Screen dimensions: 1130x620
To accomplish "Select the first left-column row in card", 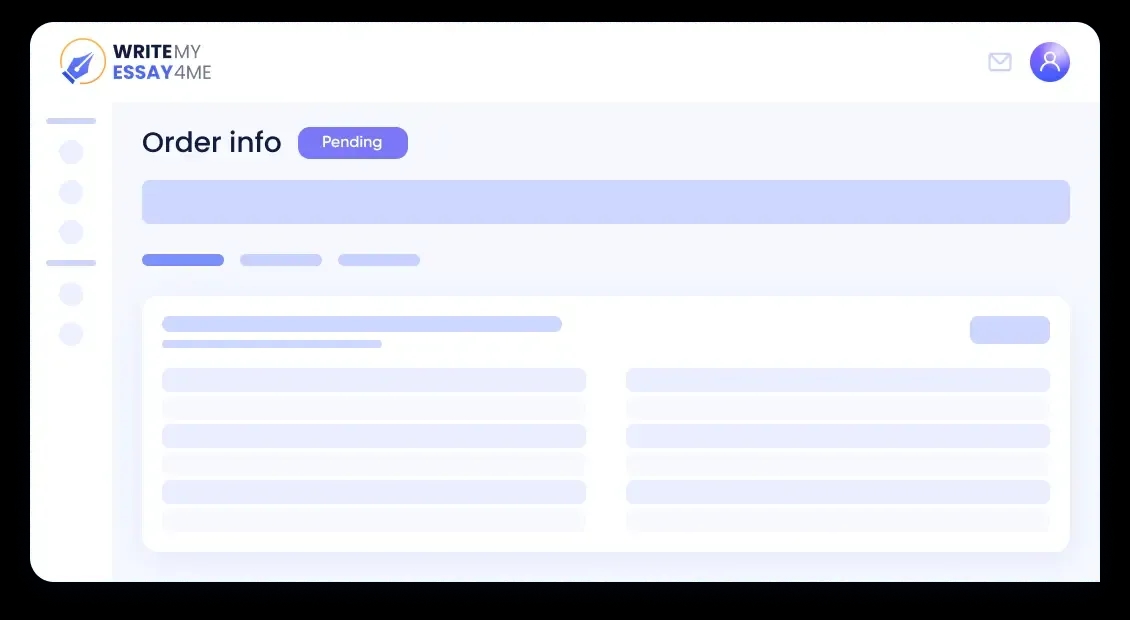I will tap(374, 380).
